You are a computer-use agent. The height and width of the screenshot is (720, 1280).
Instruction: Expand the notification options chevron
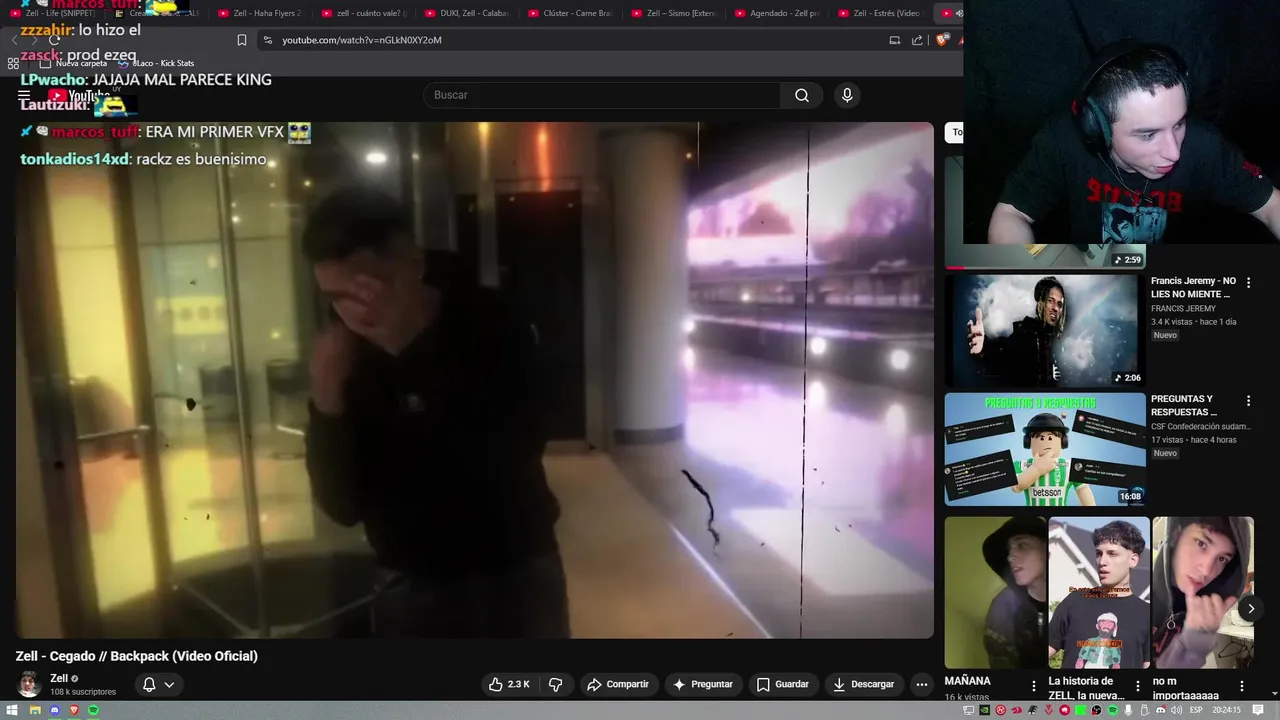coord(169,685)
